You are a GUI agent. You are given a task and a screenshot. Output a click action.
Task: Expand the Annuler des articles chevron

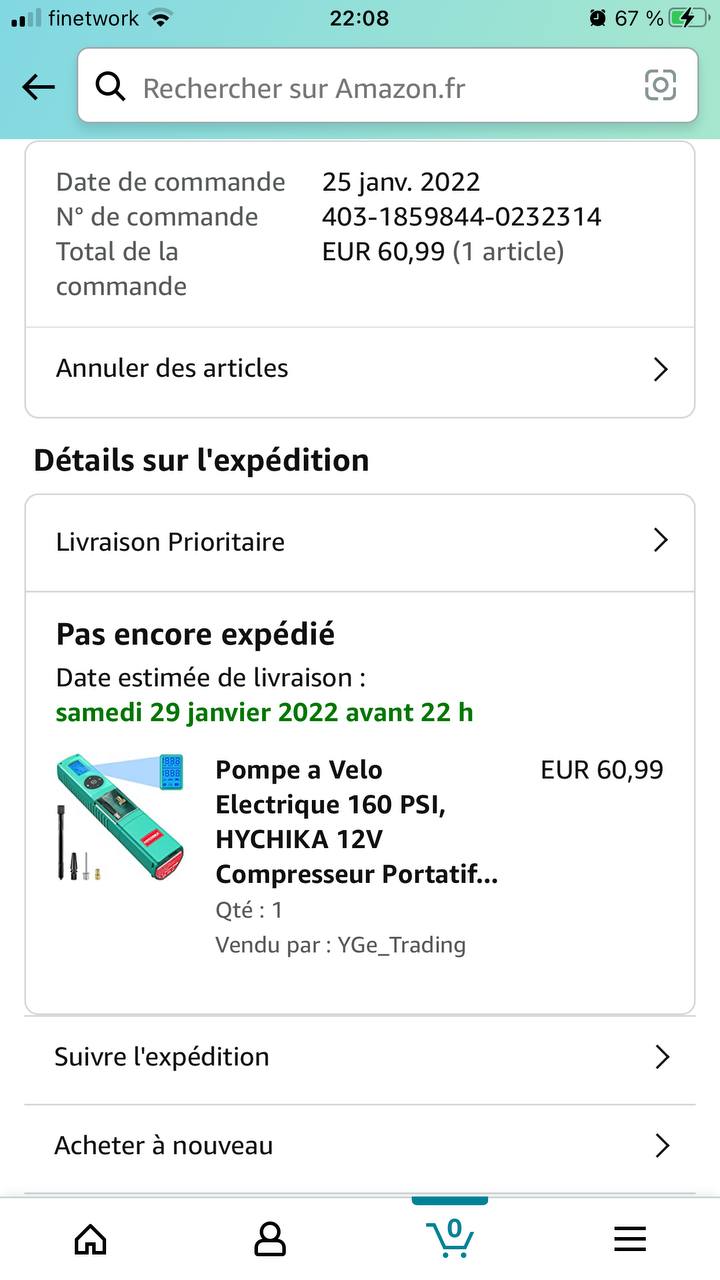click(x=660, y=369)
